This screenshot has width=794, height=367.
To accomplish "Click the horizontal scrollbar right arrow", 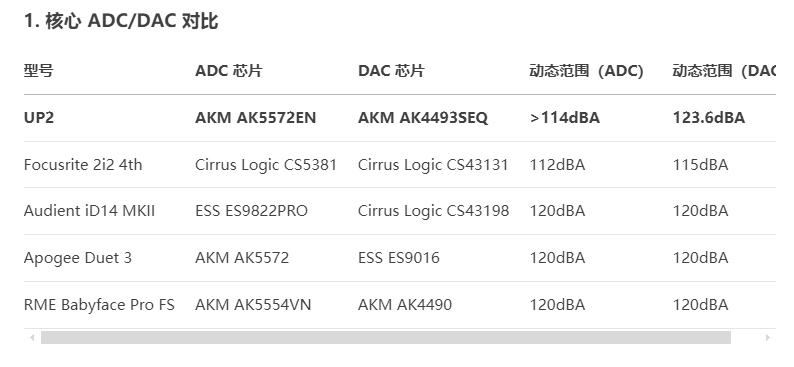I will coord(768,337).
